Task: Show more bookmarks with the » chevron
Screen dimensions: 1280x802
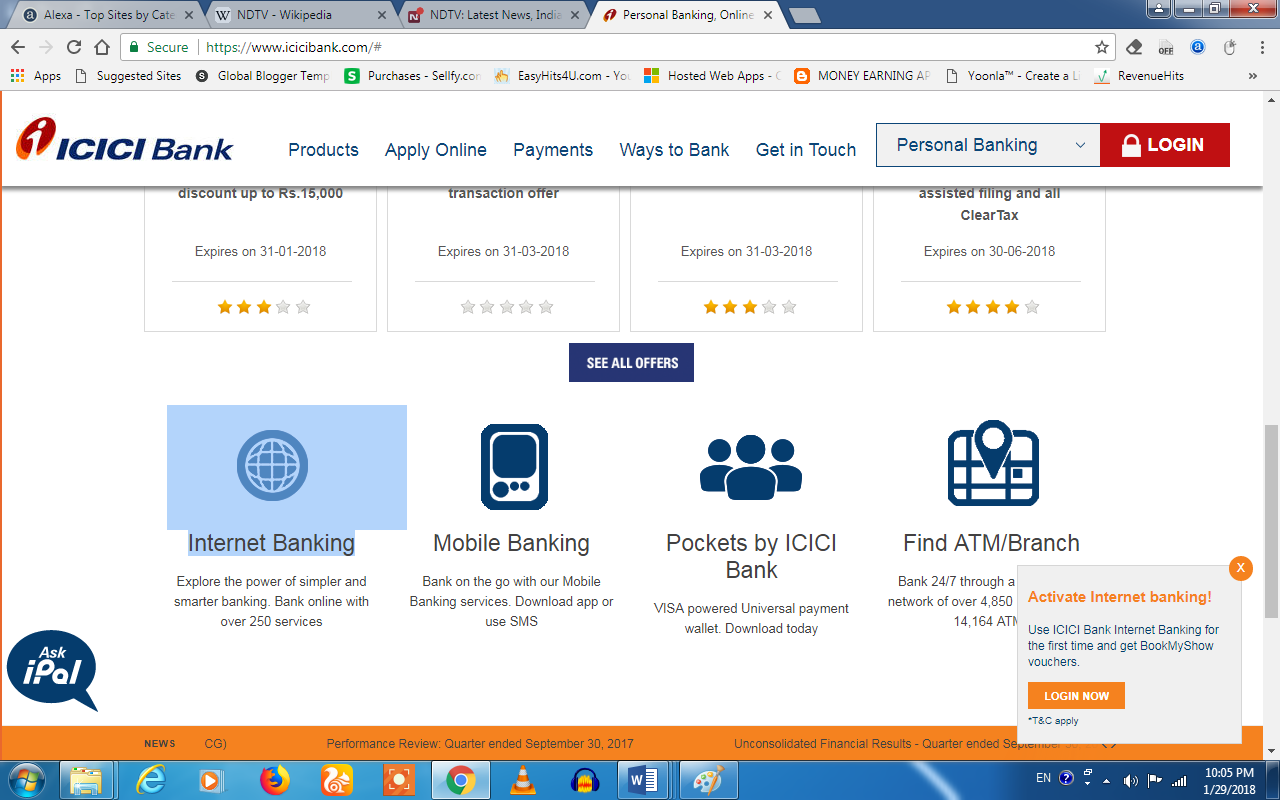Action: click(x=1253, y=76)
